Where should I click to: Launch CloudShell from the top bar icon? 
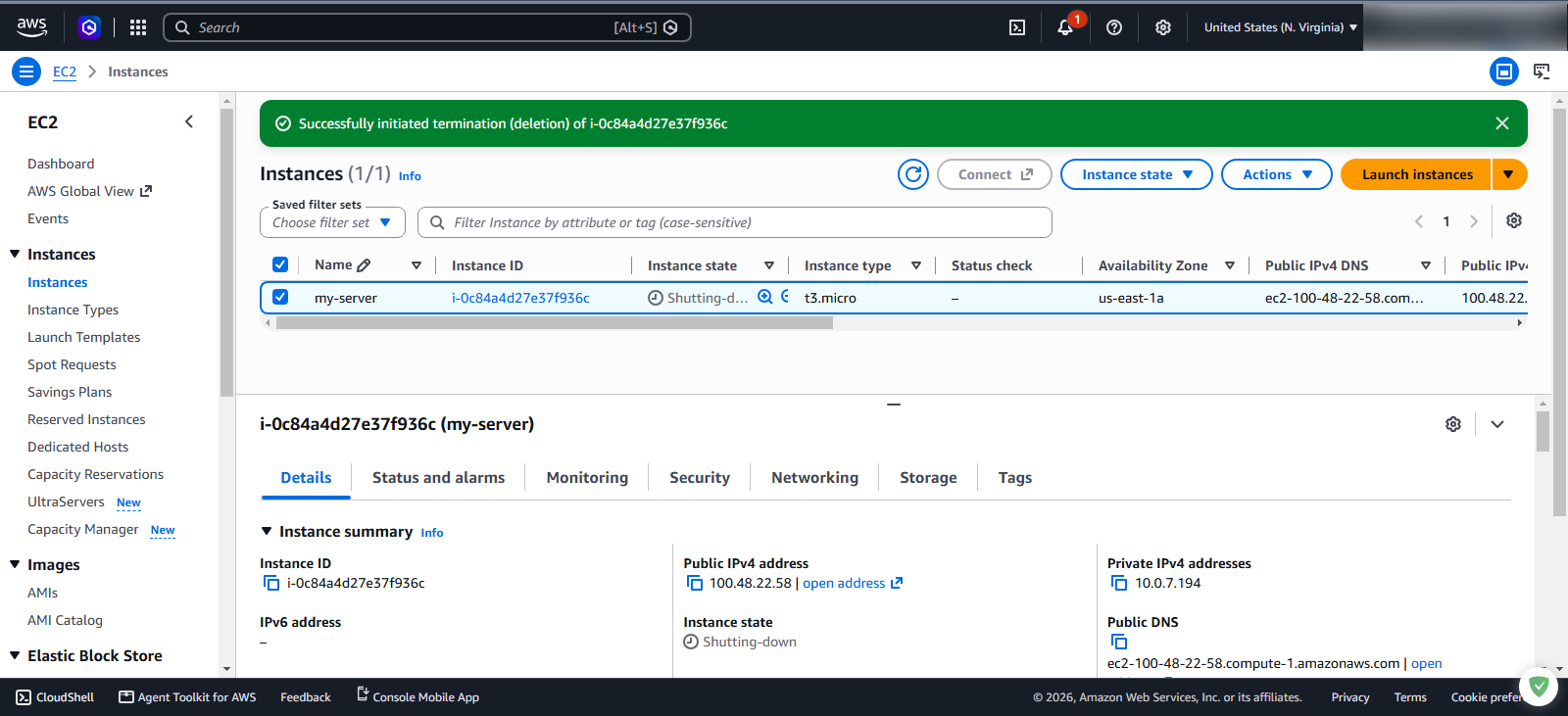[1017, 27]
